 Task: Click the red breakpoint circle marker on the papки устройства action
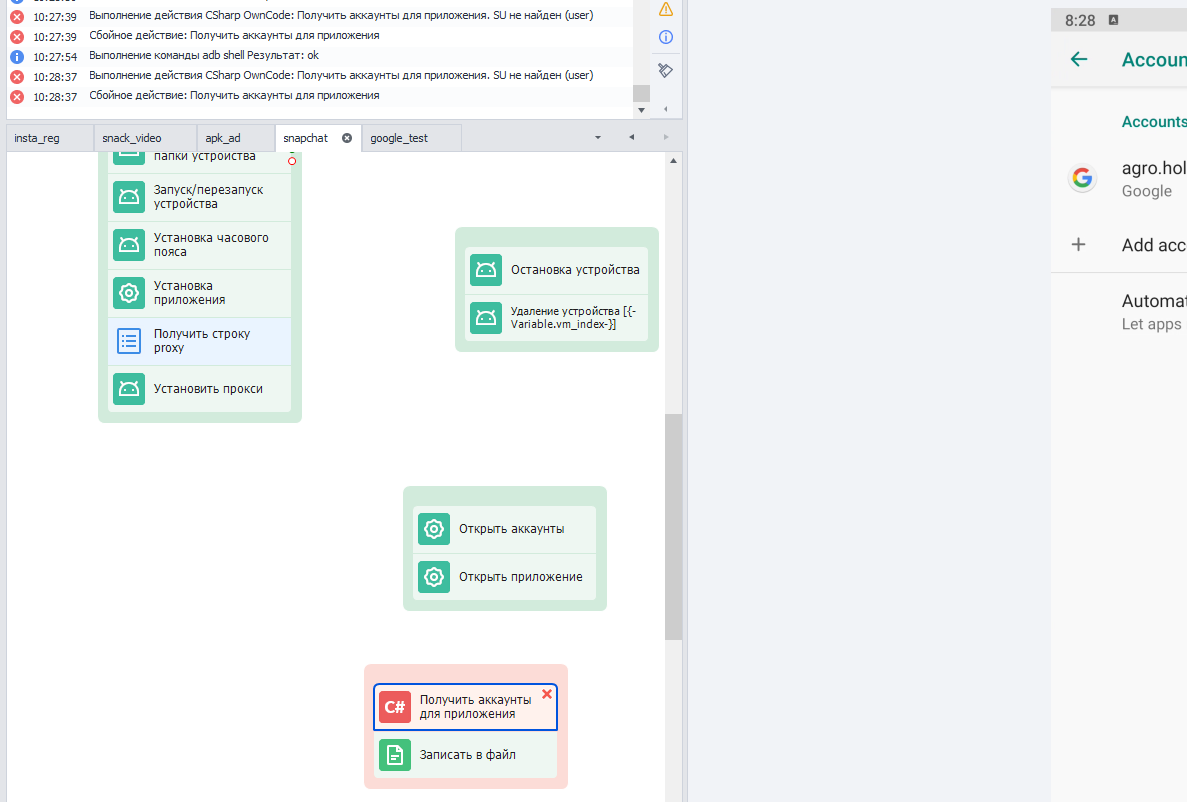(x=292, y=161)
